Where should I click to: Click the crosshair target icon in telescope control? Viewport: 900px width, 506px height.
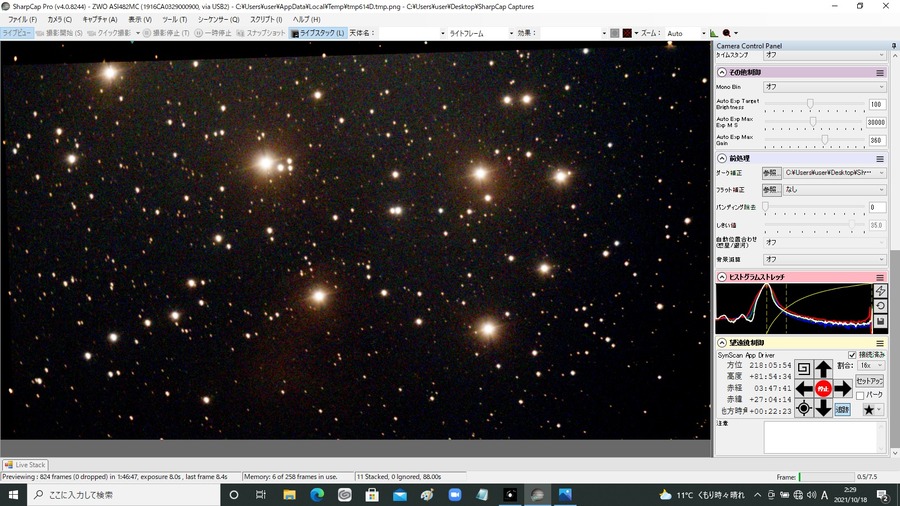coord(804,408)
